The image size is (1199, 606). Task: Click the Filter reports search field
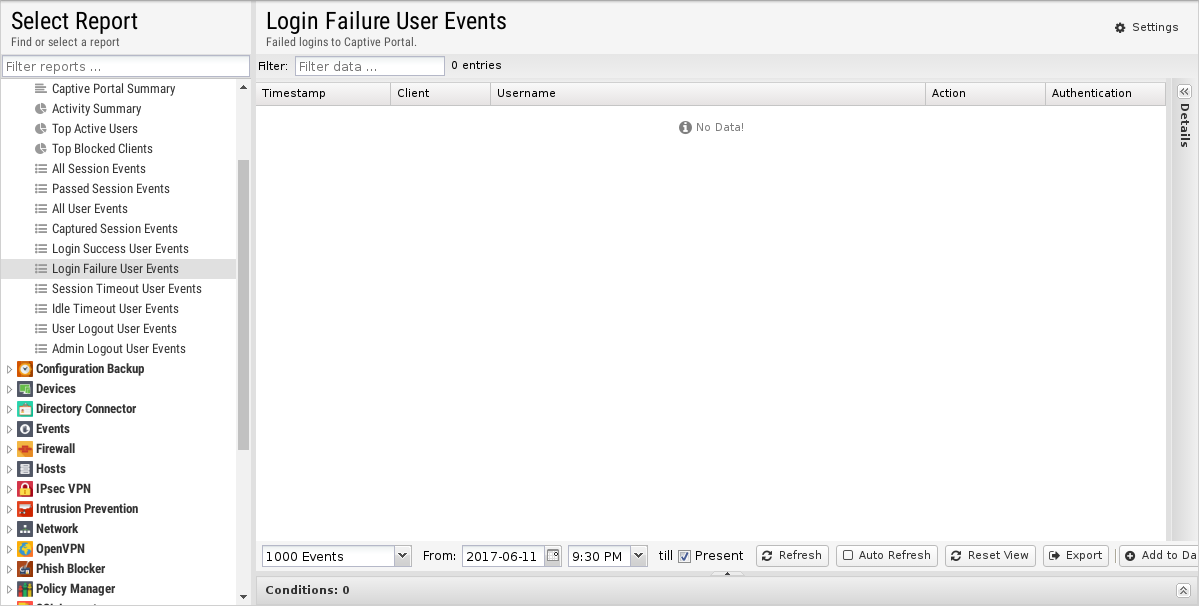125,67
